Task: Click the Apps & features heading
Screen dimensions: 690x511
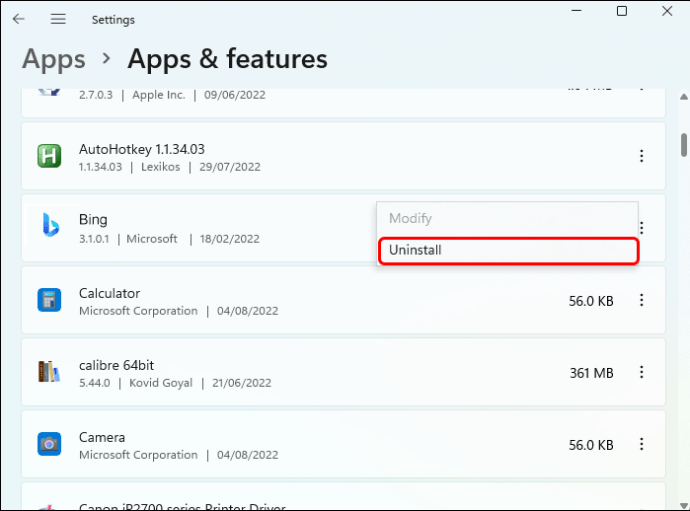Action: point(227,59)
